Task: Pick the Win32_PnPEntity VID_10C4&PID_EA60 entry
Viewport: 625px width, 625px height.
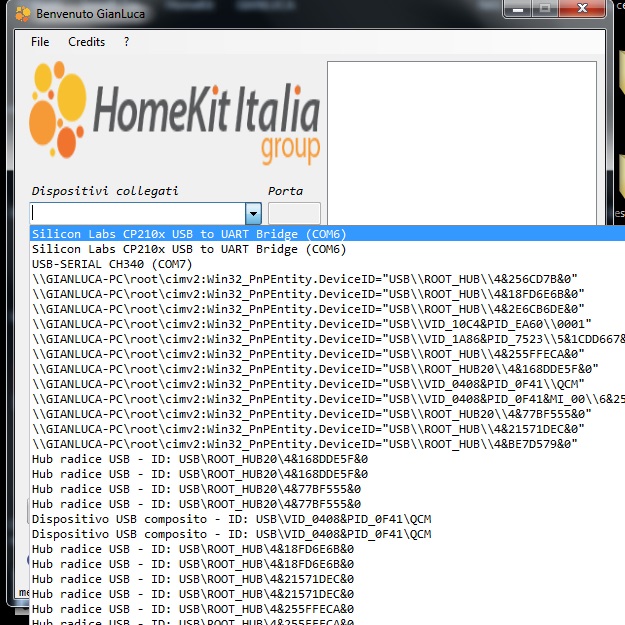Action: click(311, 324)
